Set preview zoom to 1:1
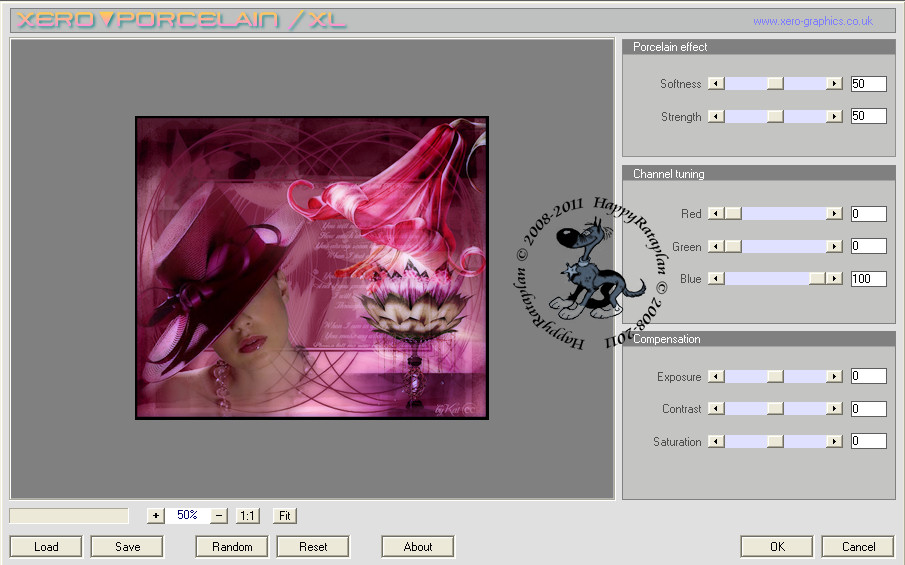Image resolution: width=905 pixels, height=565 pixels. [x=248, y=515]
